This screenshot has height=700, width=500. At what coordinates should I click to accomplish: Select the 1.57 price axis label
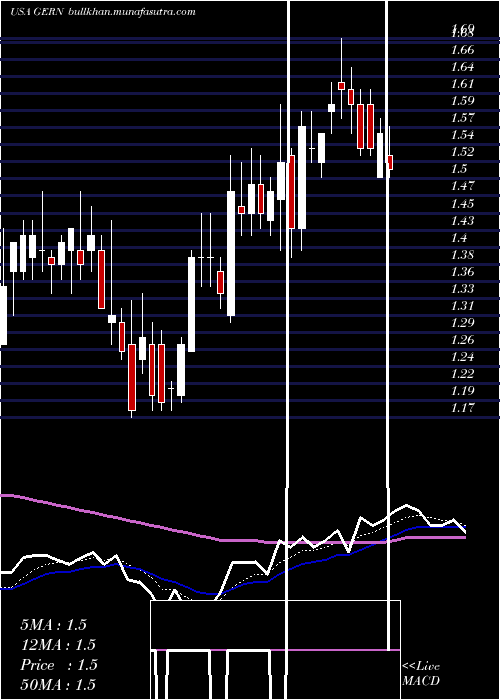tap(462, 118)
